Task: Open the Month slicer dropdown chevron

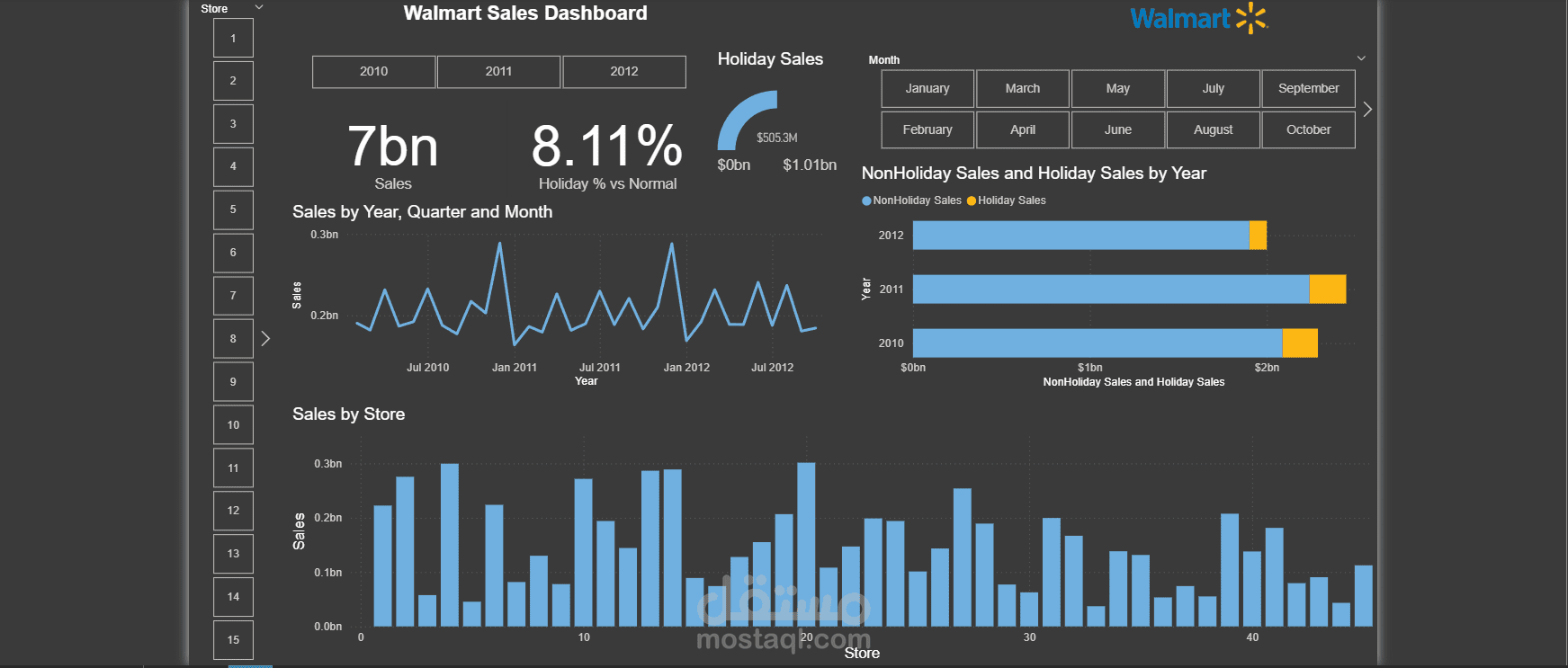Action: 1361,58
